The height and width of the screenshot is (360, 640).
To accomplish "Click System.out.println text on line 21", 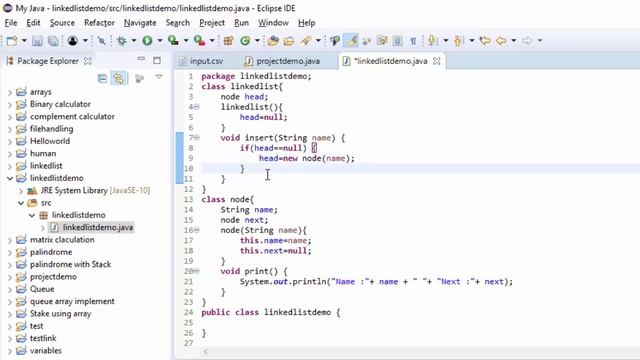I will coord(283,282).
